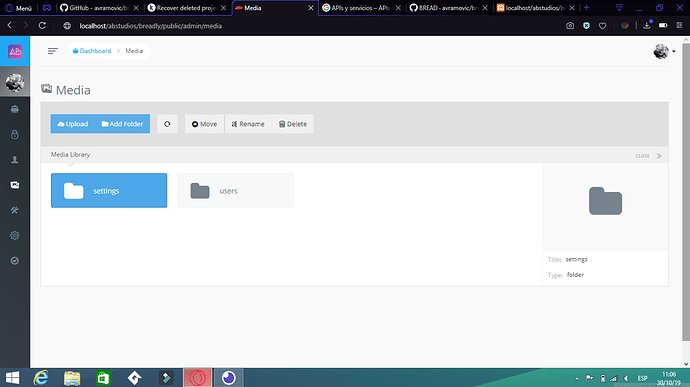Open File Explorer from taskbar
The height and width of the screenshot is (387, 690).
72,378
